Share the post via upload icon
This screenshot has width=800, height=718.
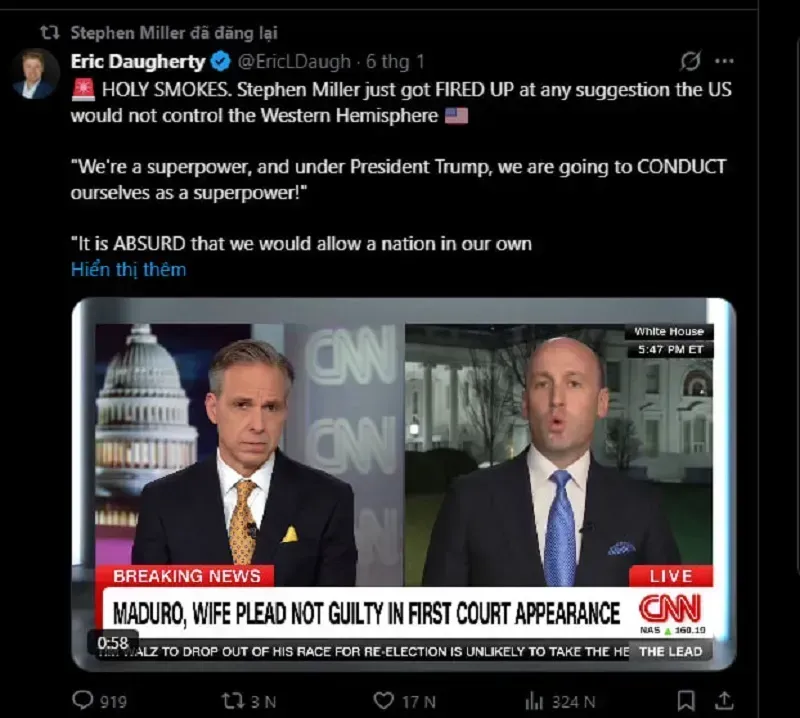pyautogui.click(x=723, y=701)
